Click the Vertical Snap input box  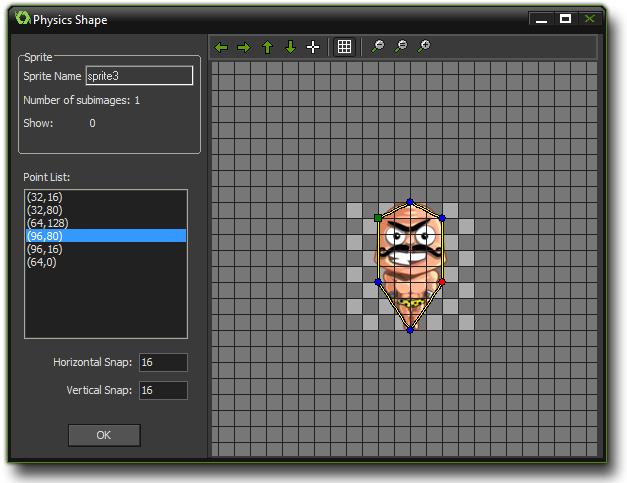pos(163,390)
